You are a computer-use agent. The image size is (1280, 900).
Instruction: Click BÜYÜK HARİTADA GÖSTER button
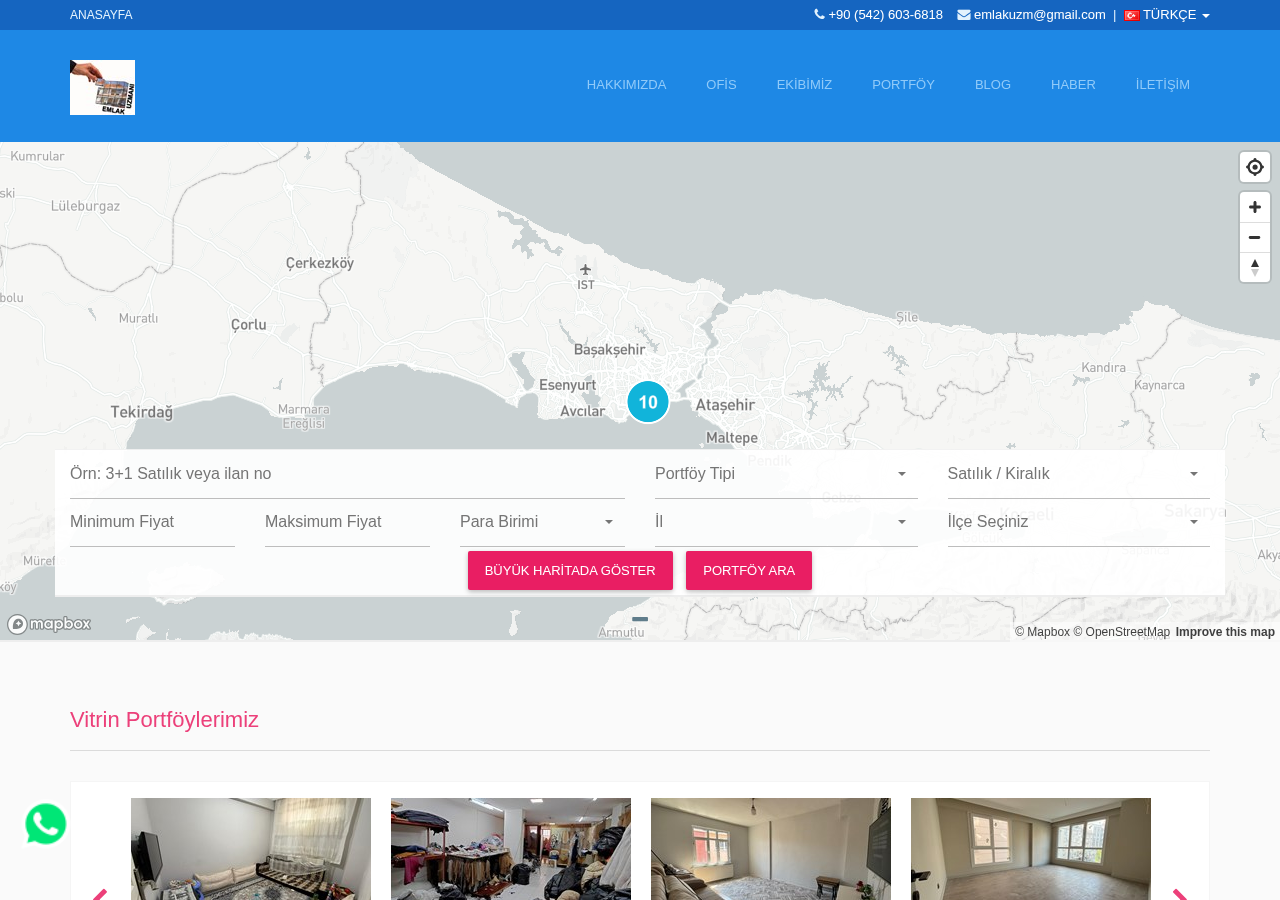(x=570, y=571)
